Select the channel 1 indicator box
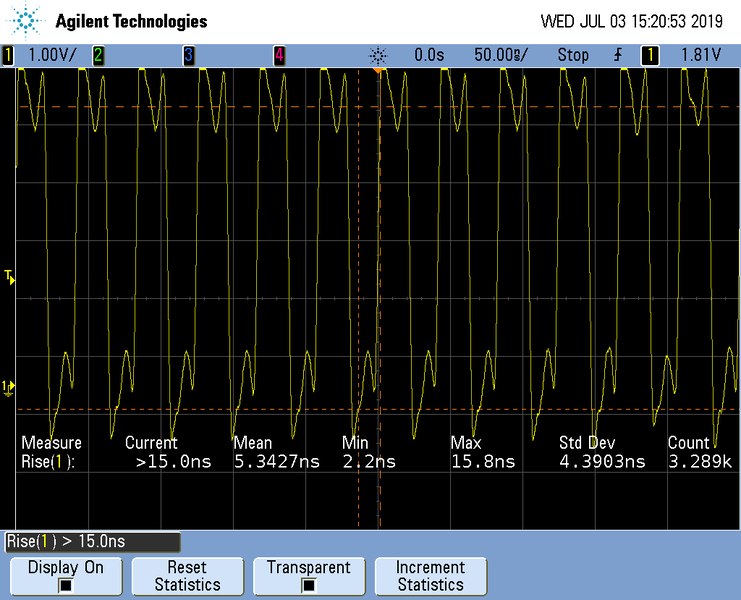Viewport: 741px width, 600px height. pyautogui.click(x=9, y=55)
